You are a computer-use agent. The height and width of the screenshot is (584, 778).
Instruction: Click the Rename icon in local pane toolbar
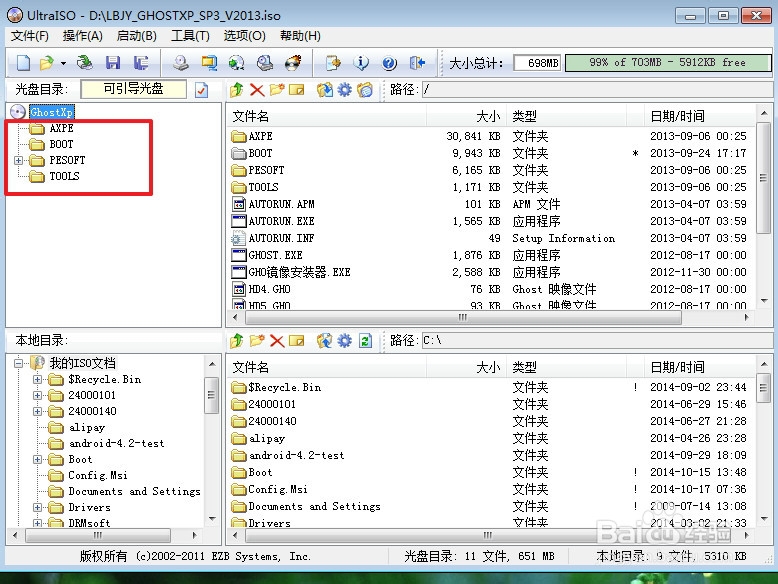pyautogui.click(x=297, y=341)
